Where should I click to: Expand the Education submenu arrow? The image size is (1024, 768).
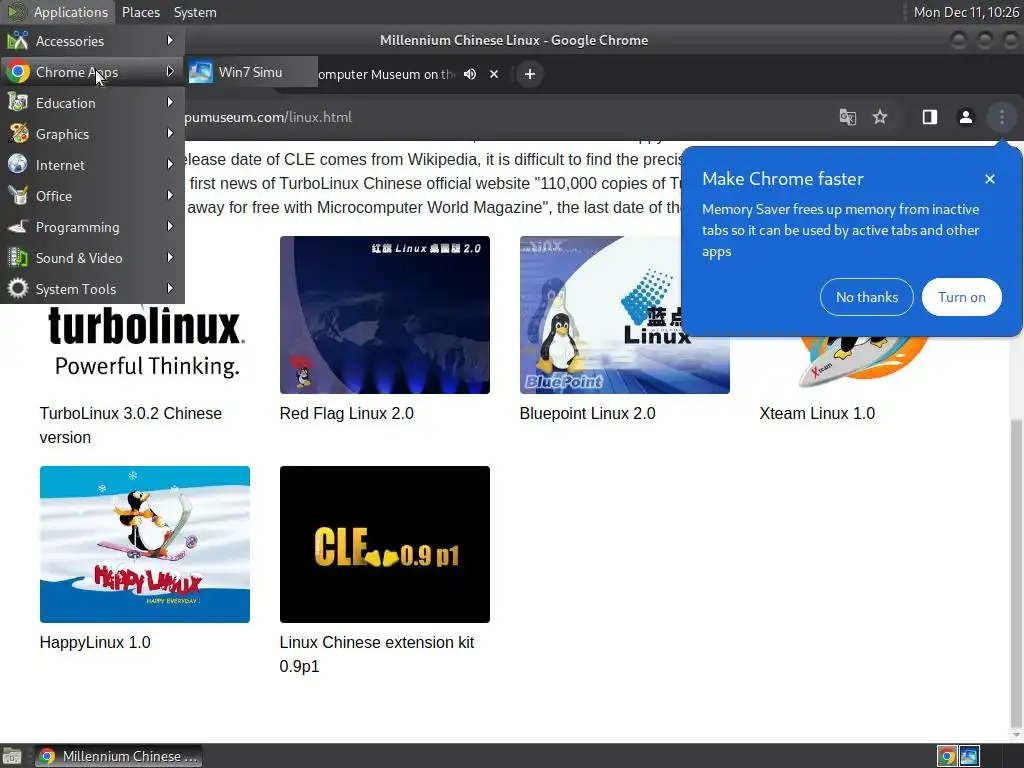[170, 103]
